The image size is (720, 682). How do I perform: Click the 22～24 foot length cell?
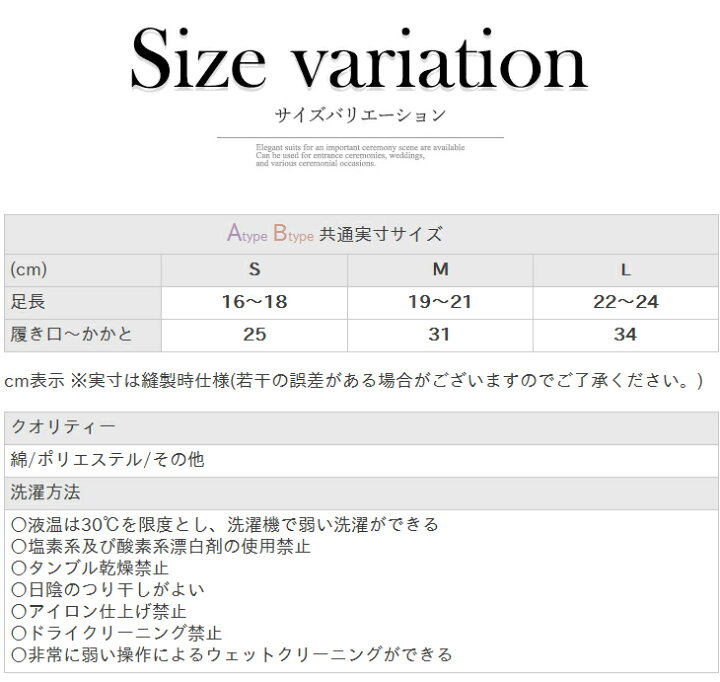[x=625, y=302]
